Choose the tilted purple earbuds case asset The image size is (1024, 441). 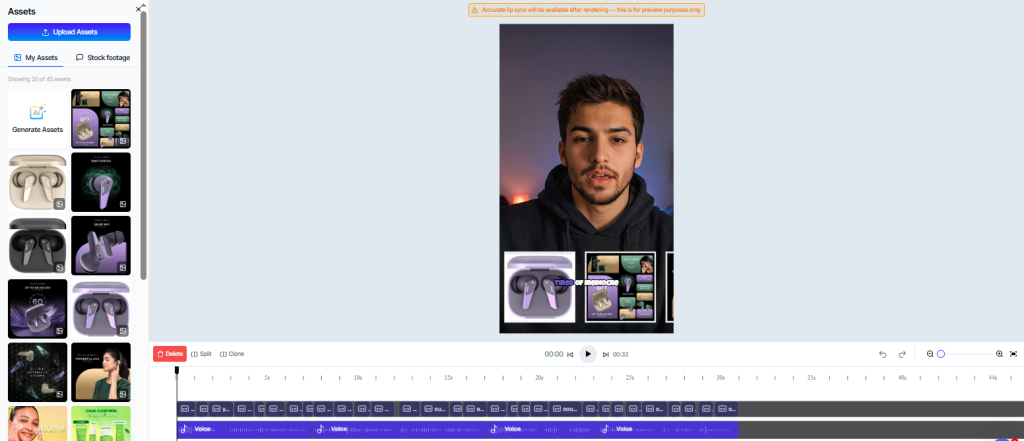pos(101,246)
